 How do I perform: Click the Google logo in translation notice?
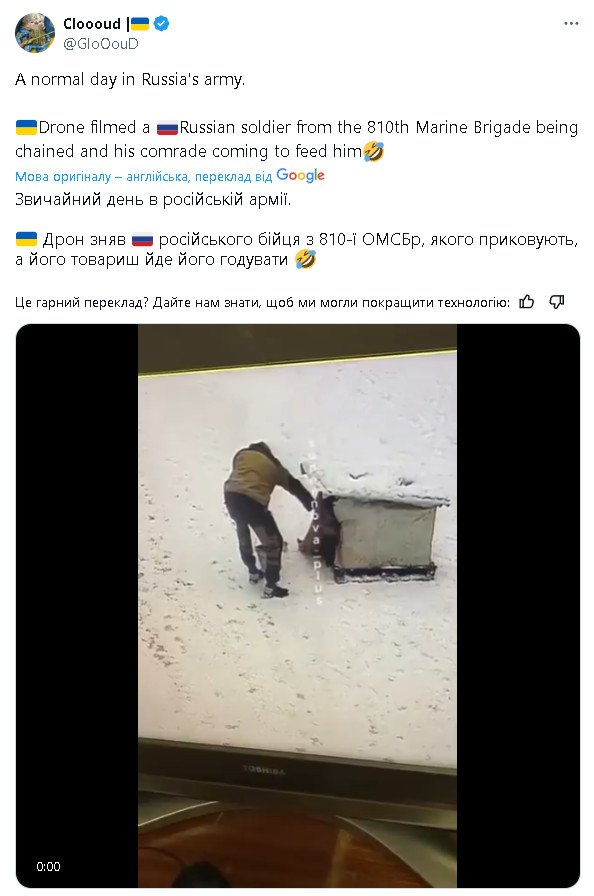[300, 175]
